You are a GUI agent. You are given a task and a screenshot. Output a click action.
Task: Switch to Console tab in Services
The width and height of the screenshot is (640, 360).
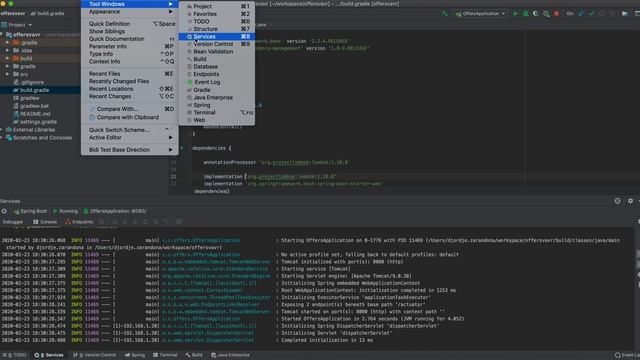pyautogui.click(x=45, y=222)
